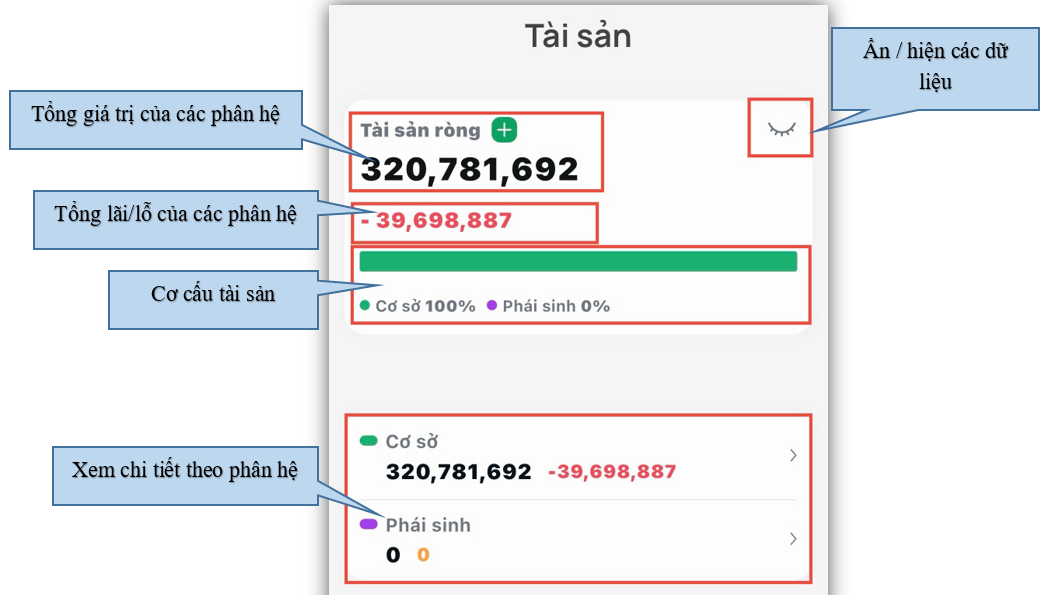Click the purple dot next to Phái sinh 0%
This screenshot has width=1043, height=595.
(x=491, y=306)
